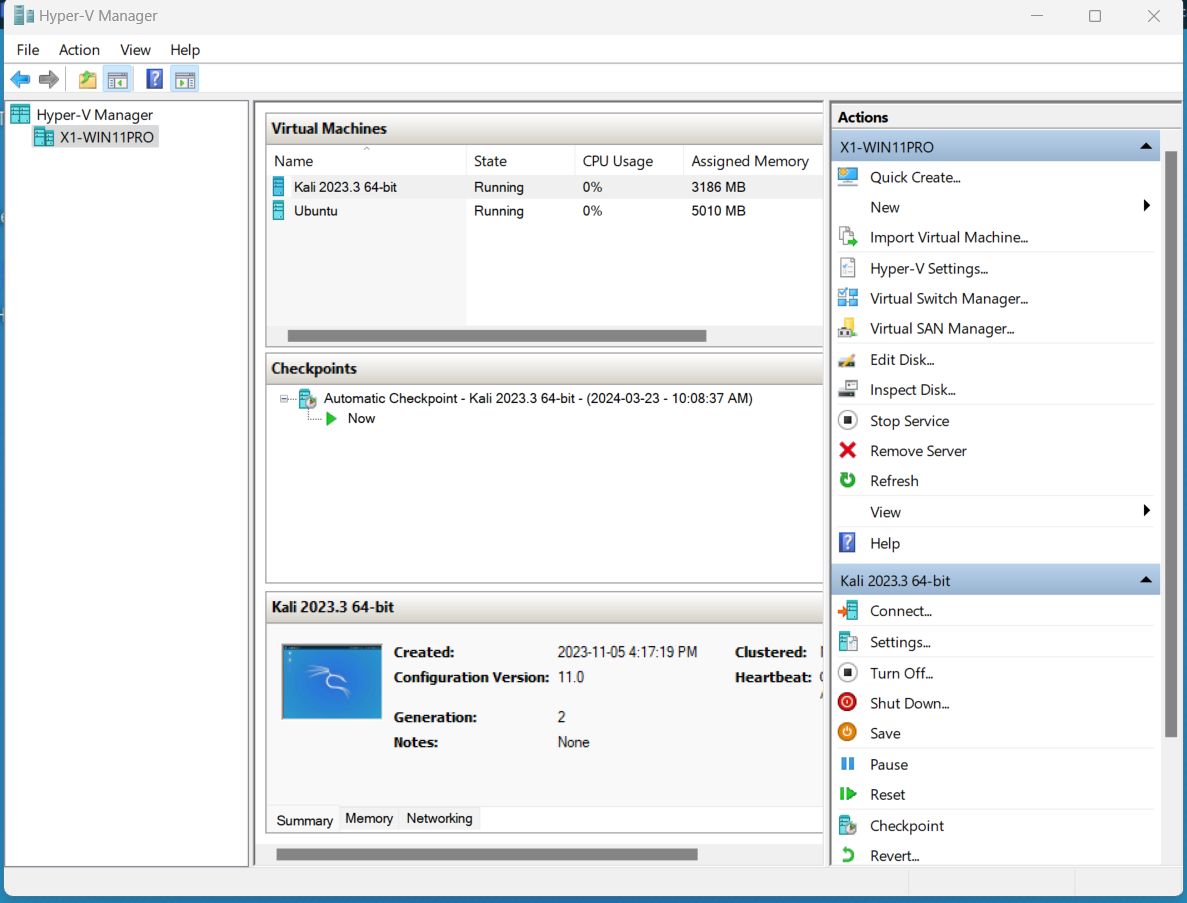
Task: Open the File menu
Action: (28, 50)
